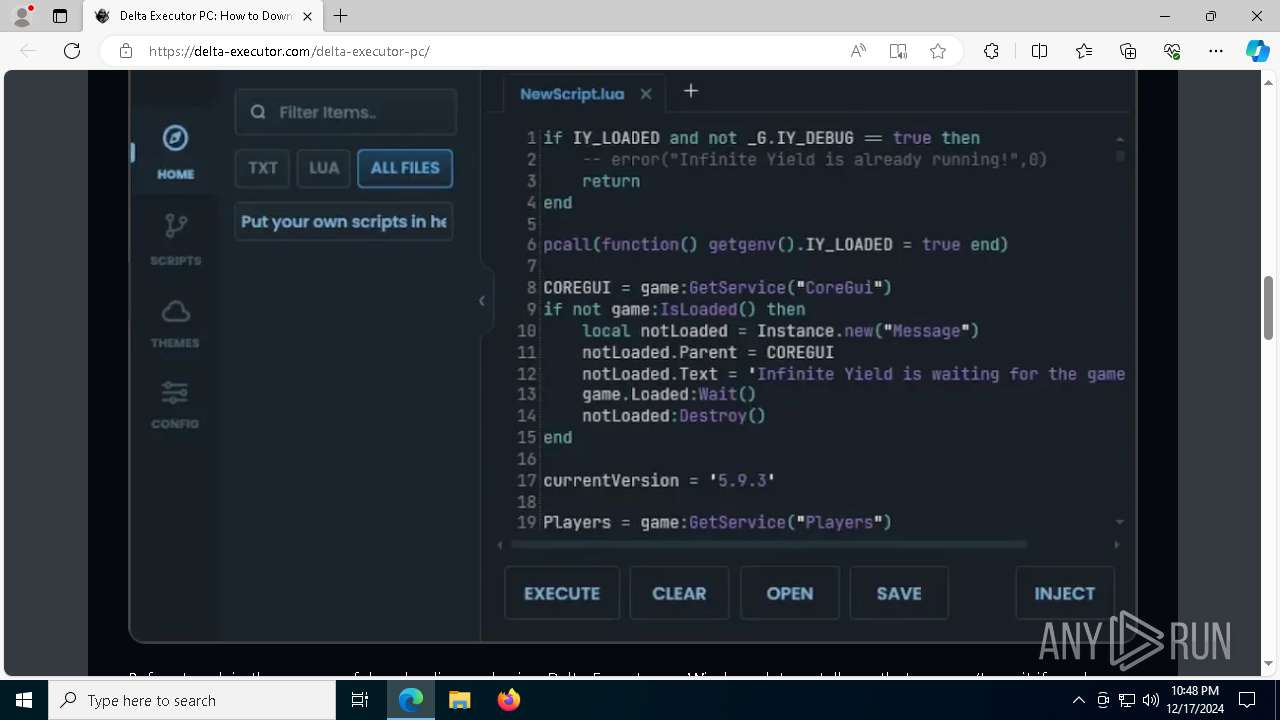1280x720 pixels.
Task: Click the EXECUTE button
Action: click(562, 593)
